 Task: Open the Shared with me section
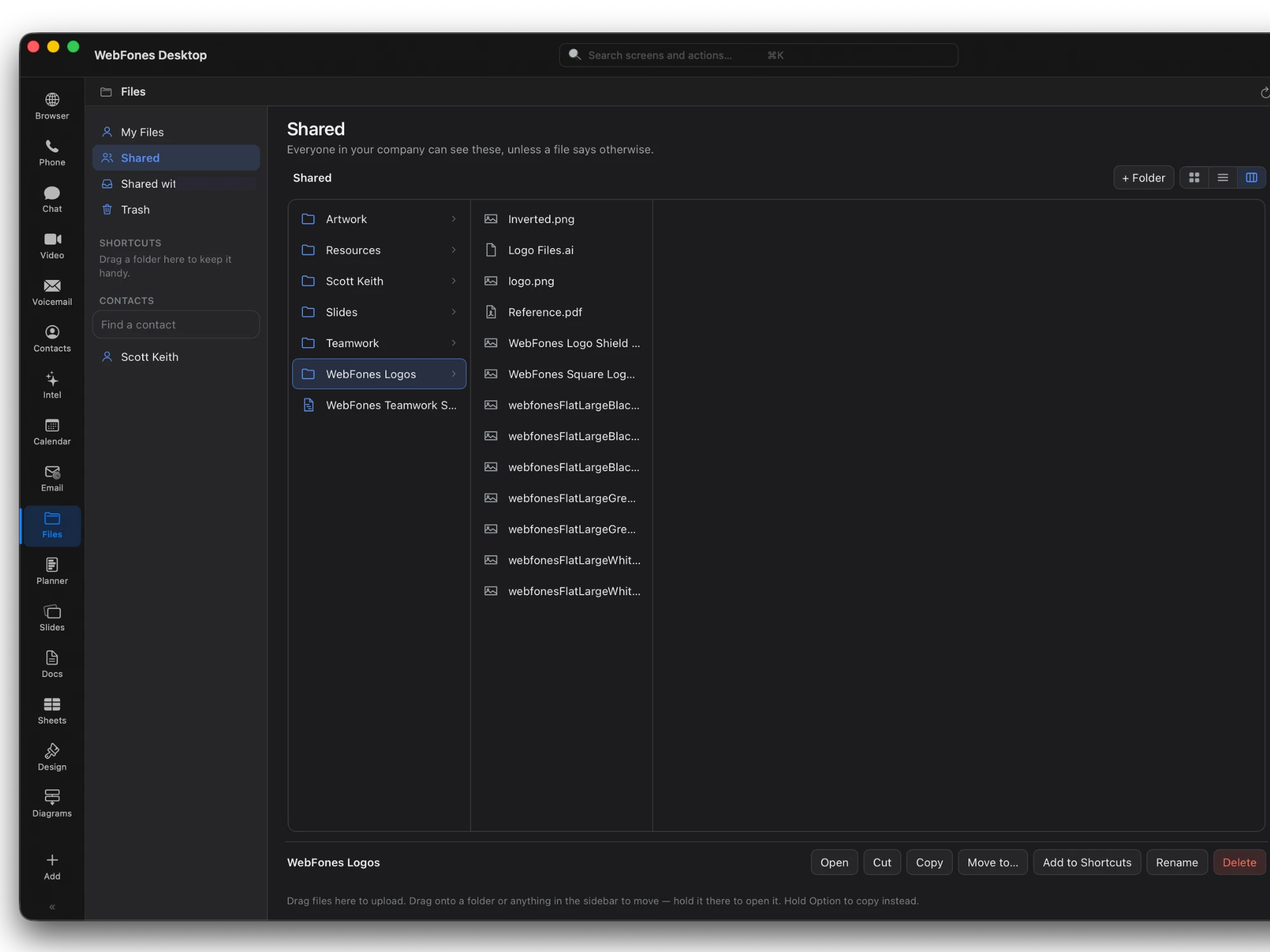tap(176, 184)
